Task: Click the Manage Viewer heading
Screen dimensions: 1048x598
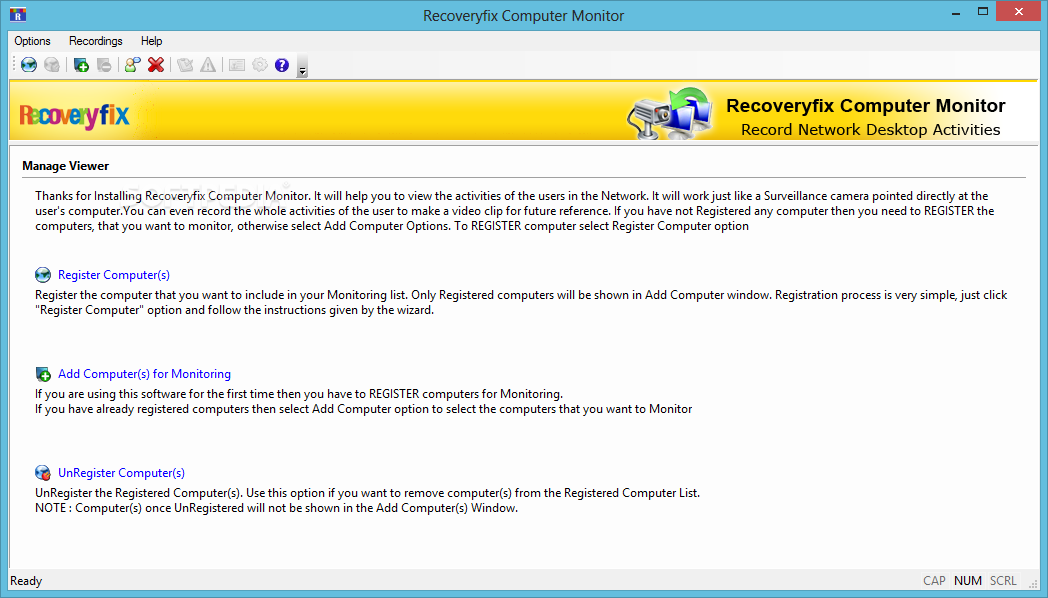Action: click(x=66, y=166)
